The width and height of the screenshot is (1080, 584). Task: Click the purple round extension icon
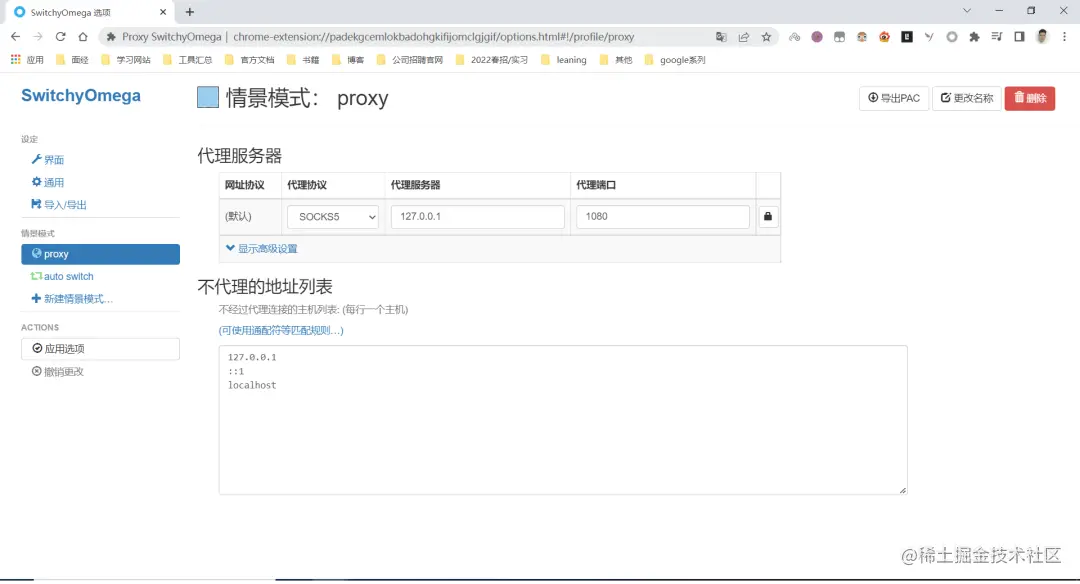coord(817,37)
